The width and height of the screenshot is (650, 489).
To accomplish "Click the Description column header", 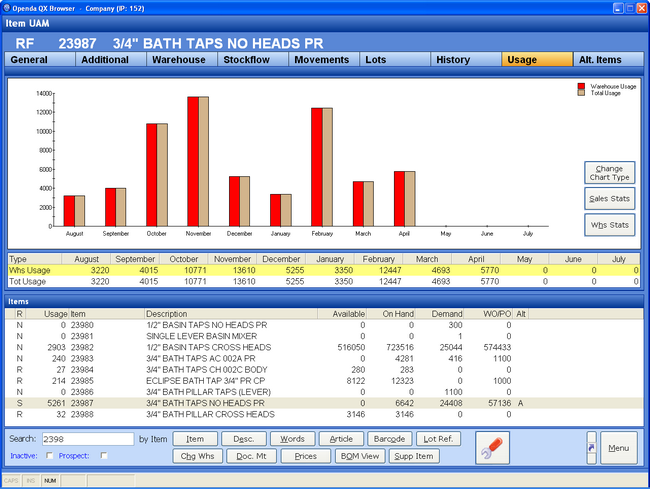I will point(231,314).
